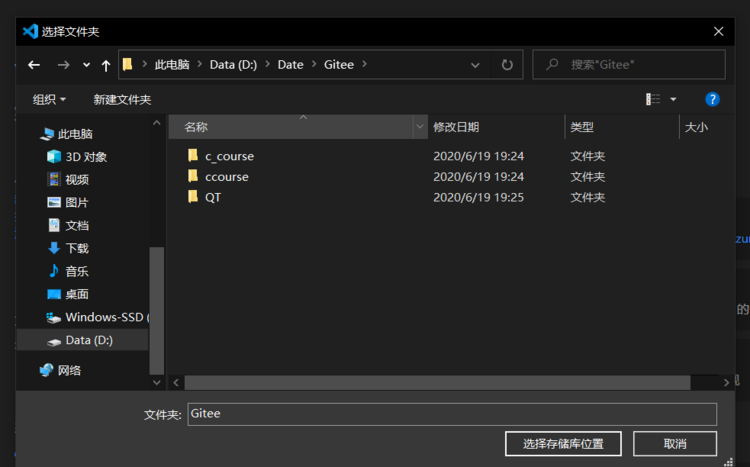750x467 pixels.
Task: Click the magnifier search icon
Action: [x=552, y=64]
